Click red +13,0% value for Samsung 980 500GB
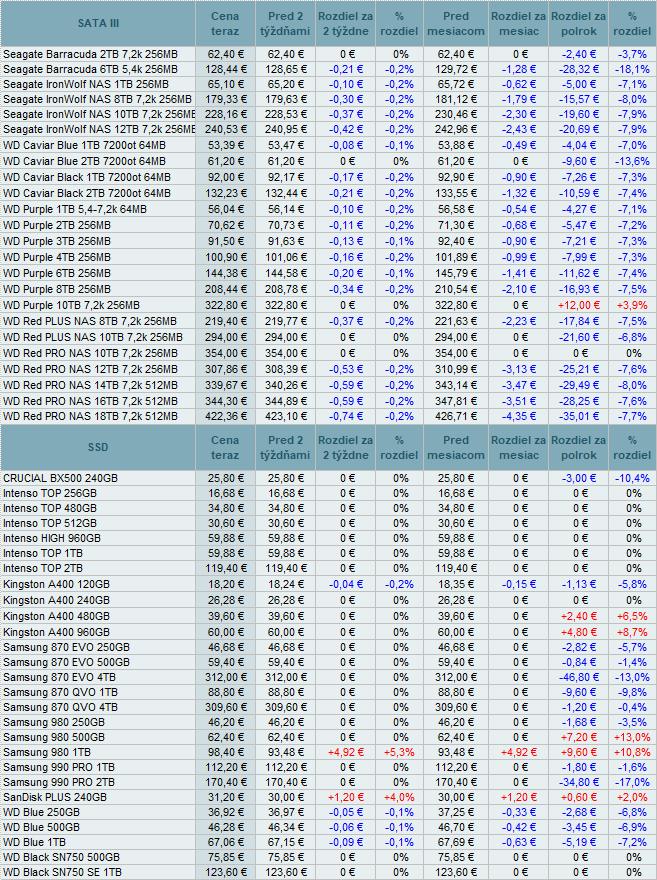657x880 pixels. click(x=632, y=737)
